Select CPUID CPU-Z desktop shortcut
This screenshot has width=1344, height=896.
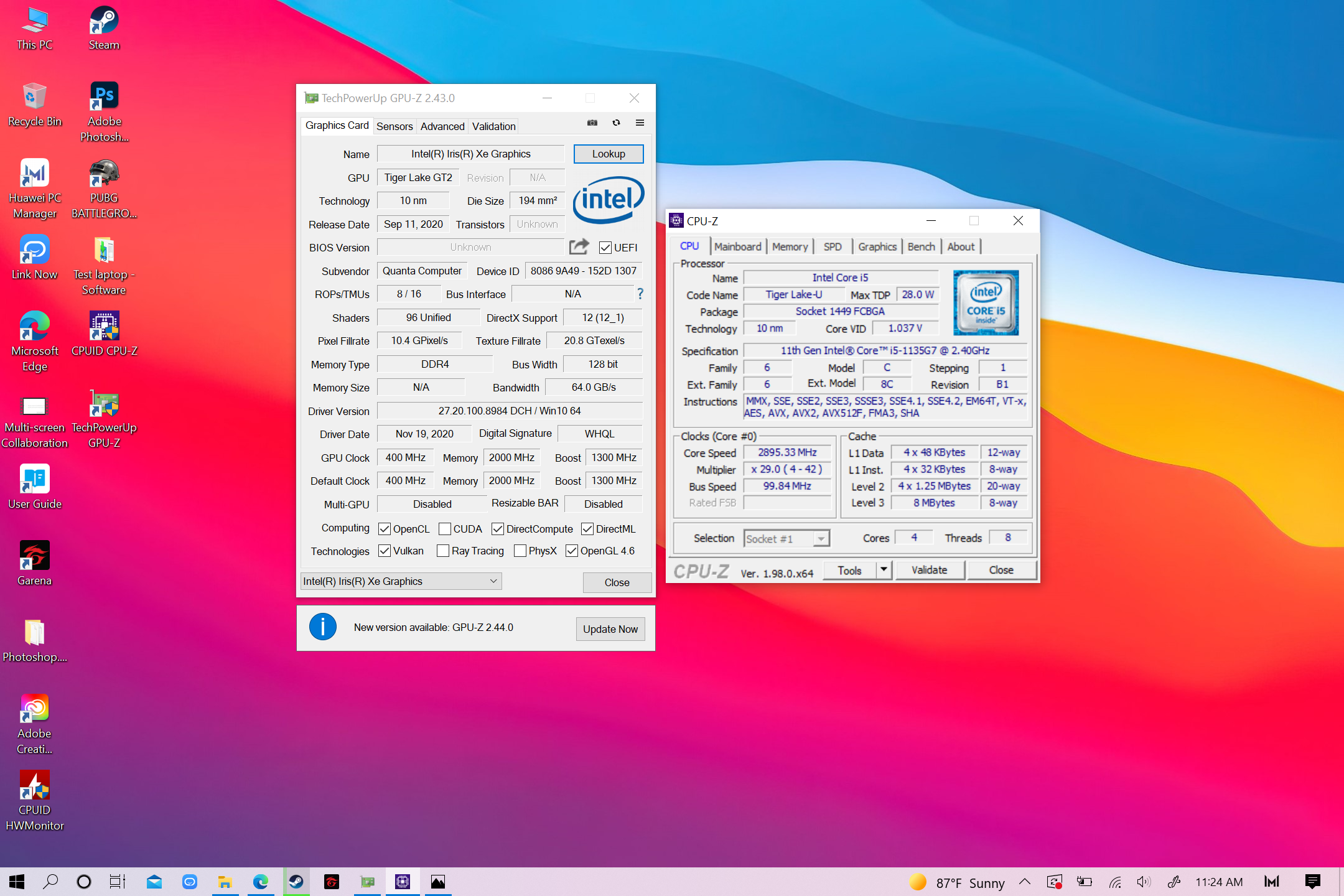coord(104,335)
